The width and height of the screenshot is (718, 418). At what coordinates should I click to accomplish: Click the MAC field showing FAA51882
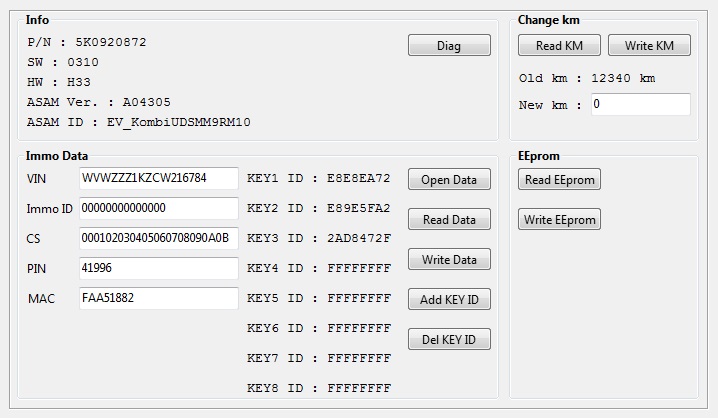(x=158, y=299)
